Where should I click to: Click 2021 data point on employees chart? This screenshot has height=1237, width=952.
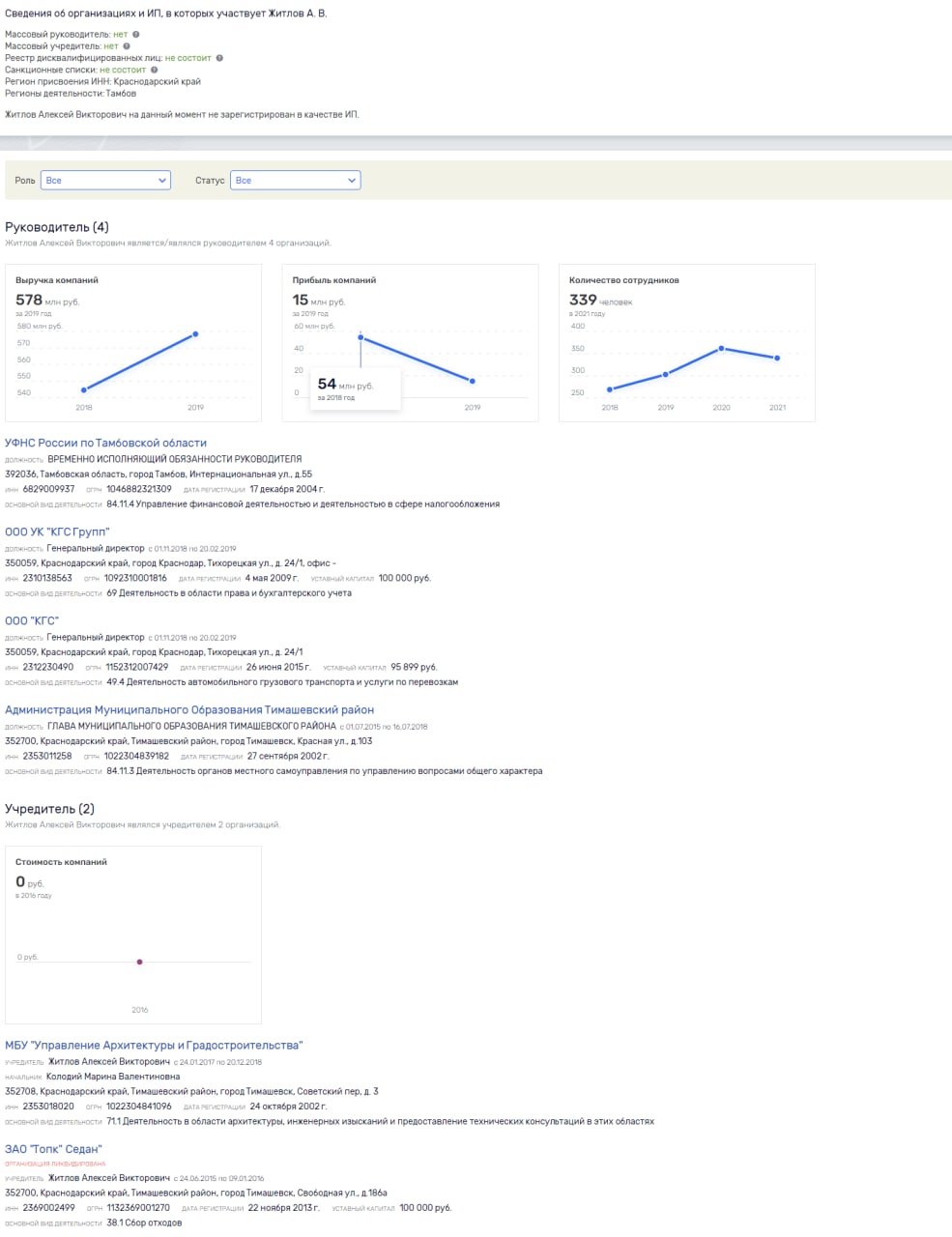pos(777,358)
